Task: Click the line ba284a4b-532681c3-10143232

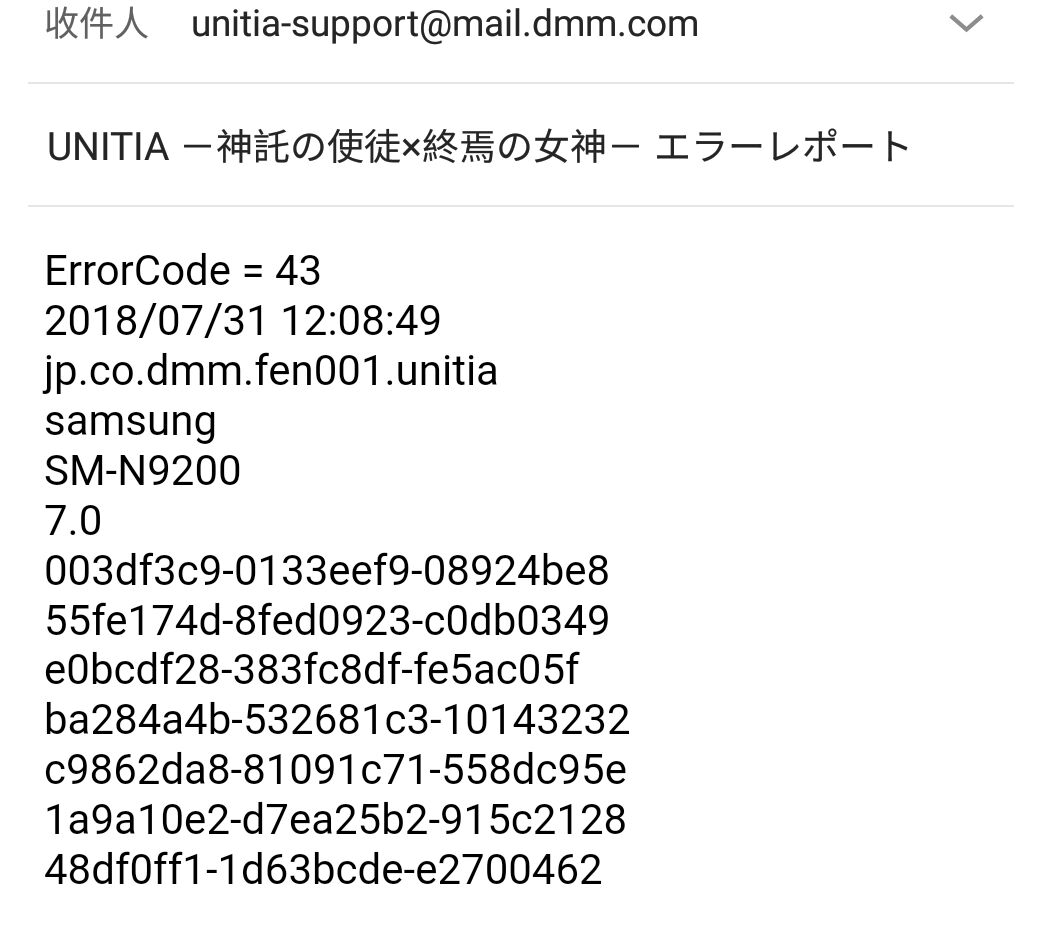Action: (x=337, y=720)
